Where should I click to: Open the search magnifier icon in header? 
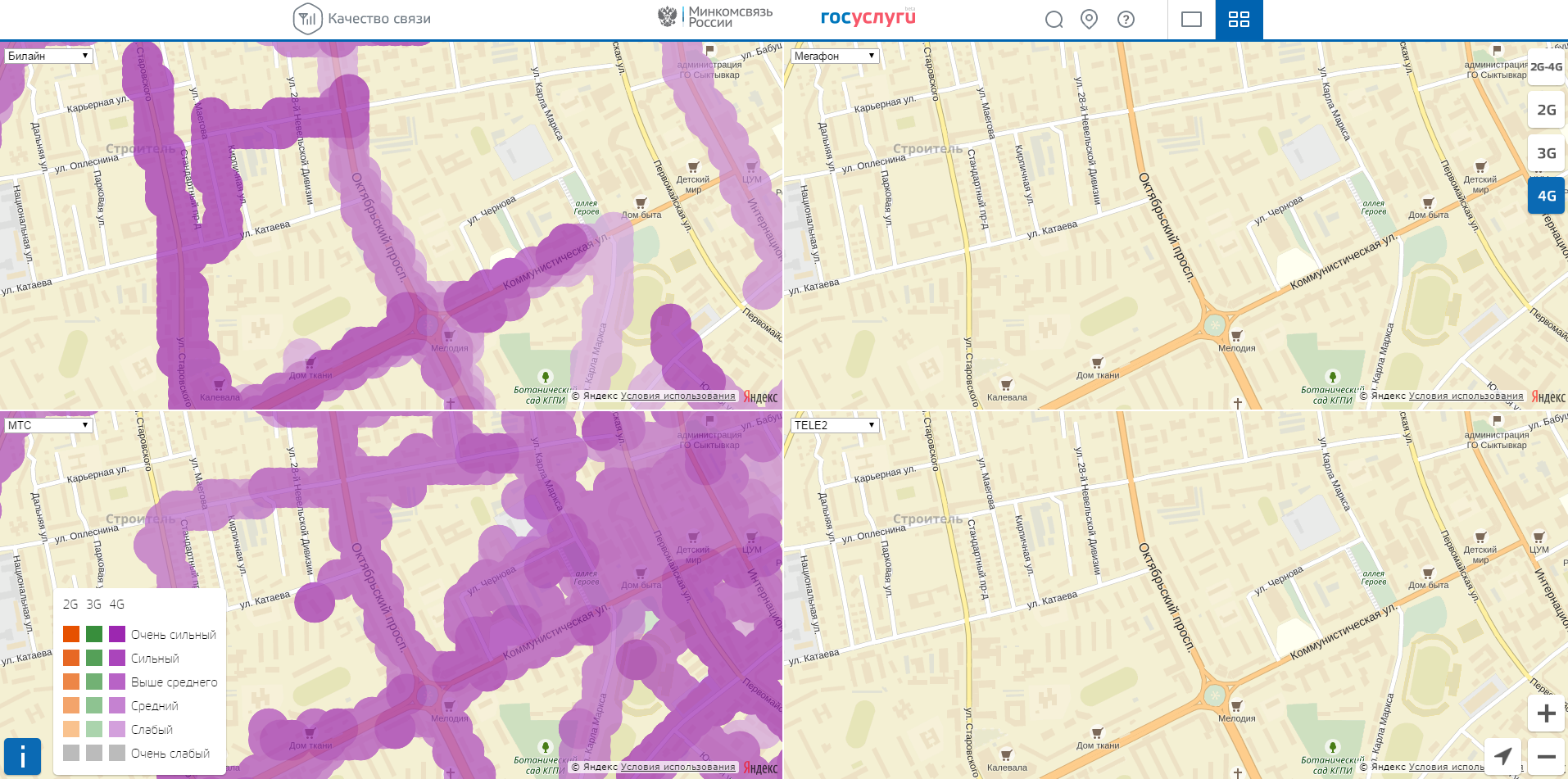click(1054, 20)
